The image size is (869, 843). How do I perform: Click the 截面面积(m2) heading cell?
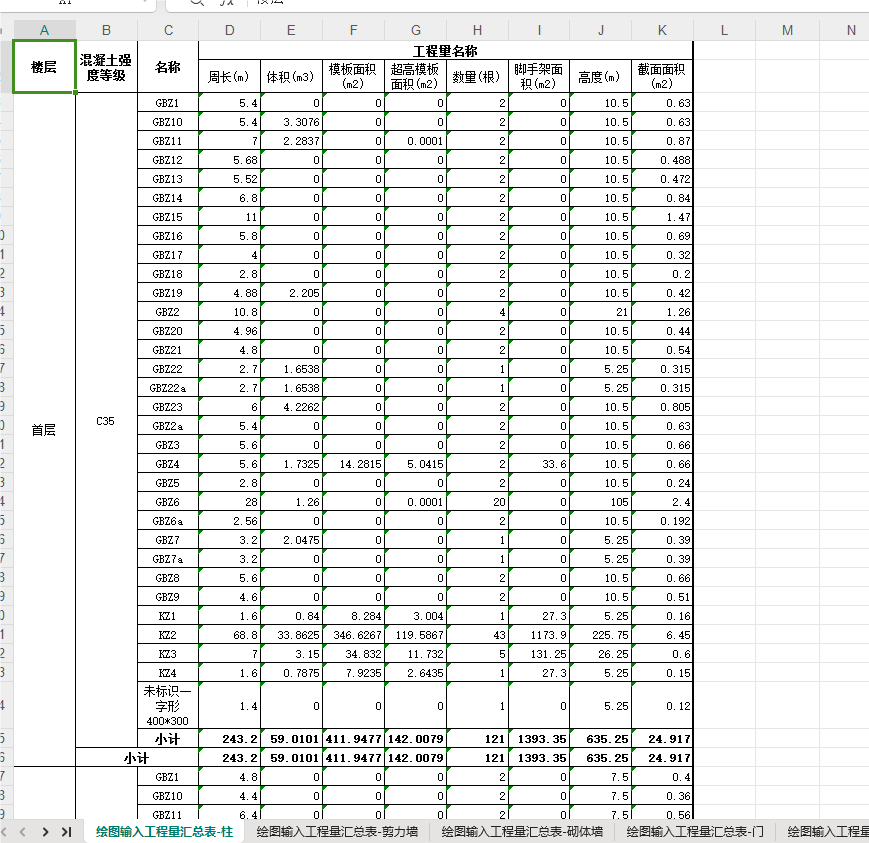coord(662,76)
